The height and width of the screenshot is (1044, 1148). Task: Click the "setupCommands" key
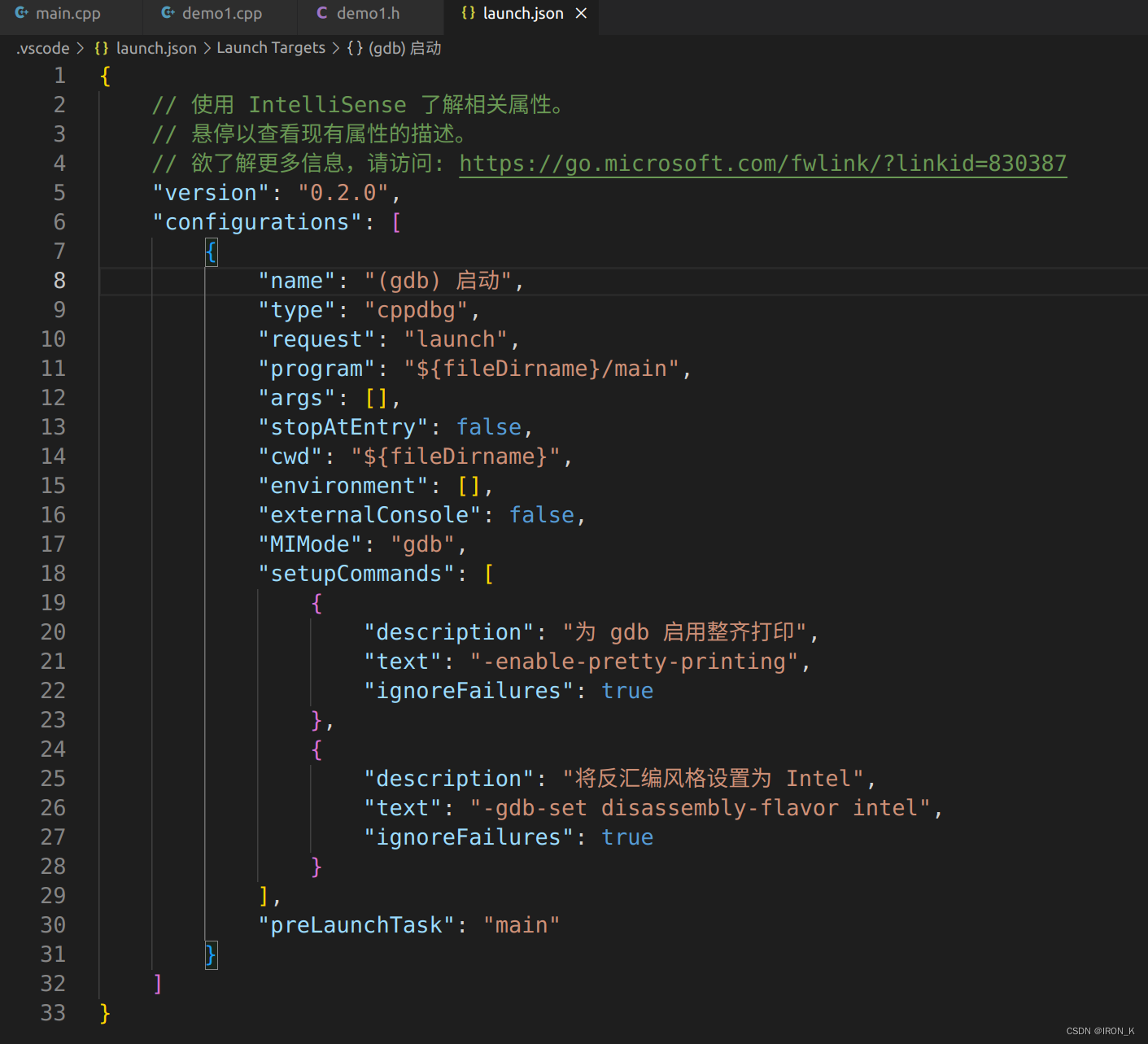pyautogui.click(x=356, y=574)
